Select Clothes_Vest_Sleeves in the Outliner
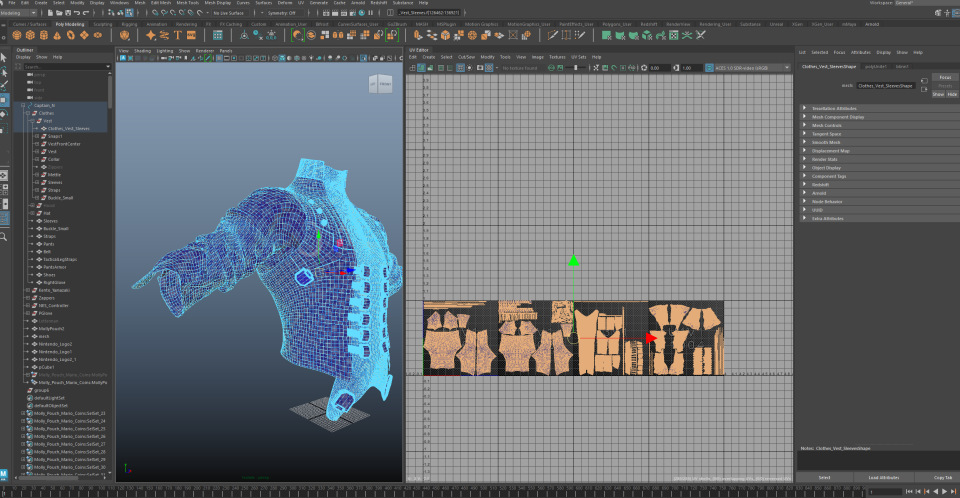960x498 pixels. pyautogui.click(x=69, y=129)
